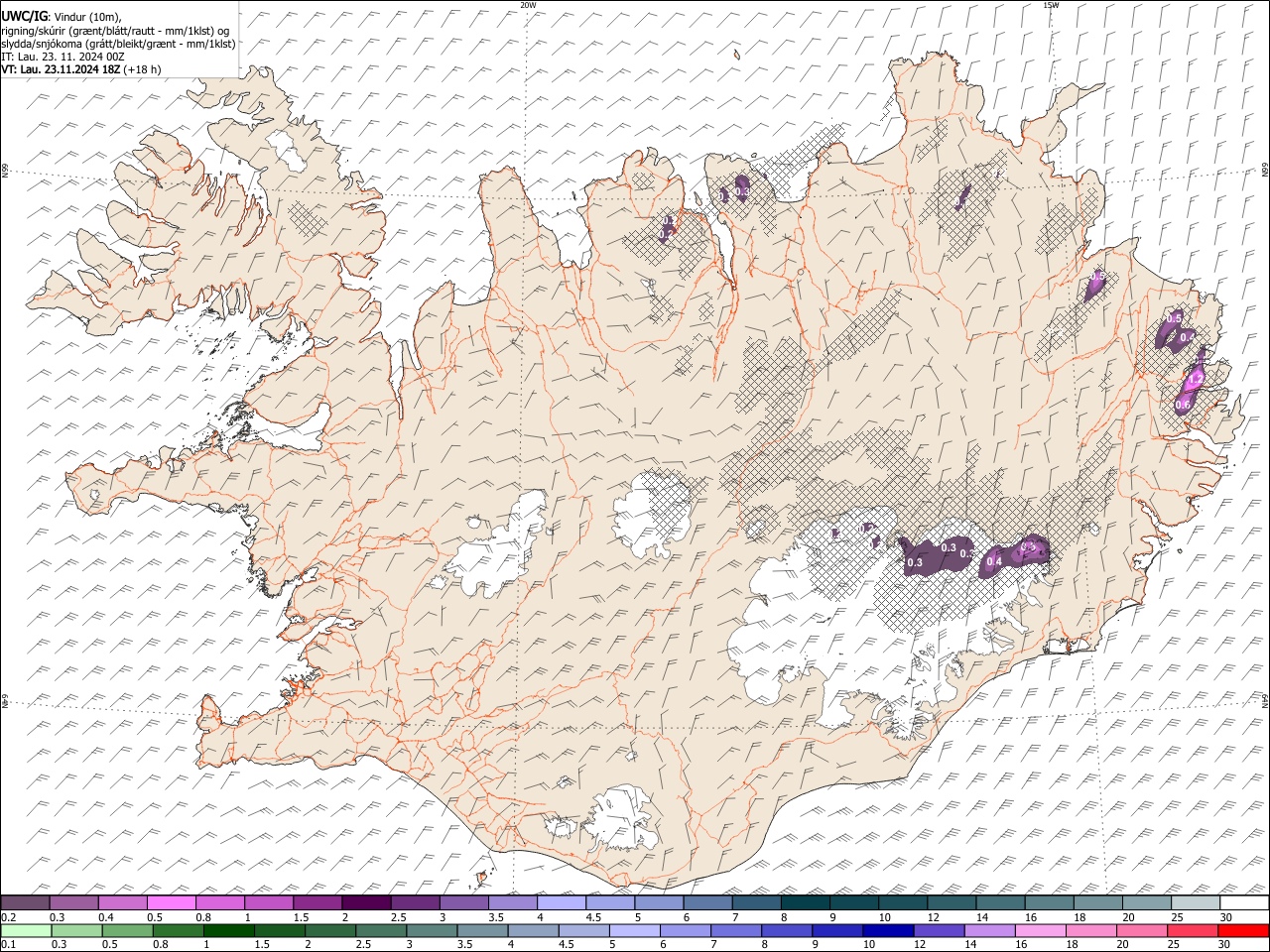The height and width of the screenshot is (952, 1270).
Task: Select the 0.3 value in north-coast purple patch
Action: click(742, 191)
